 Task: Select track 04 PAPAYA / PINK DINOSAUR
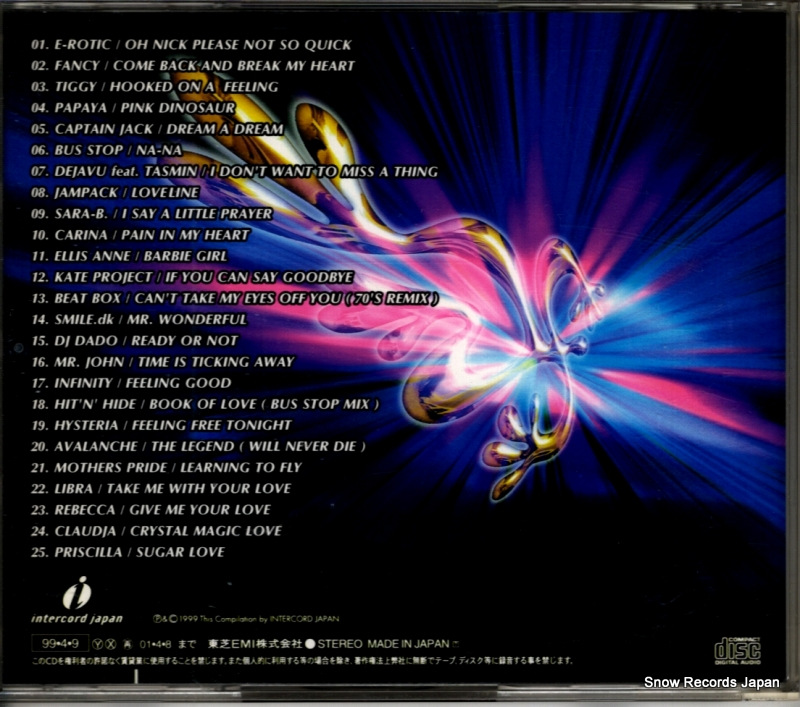pos(133,108)
